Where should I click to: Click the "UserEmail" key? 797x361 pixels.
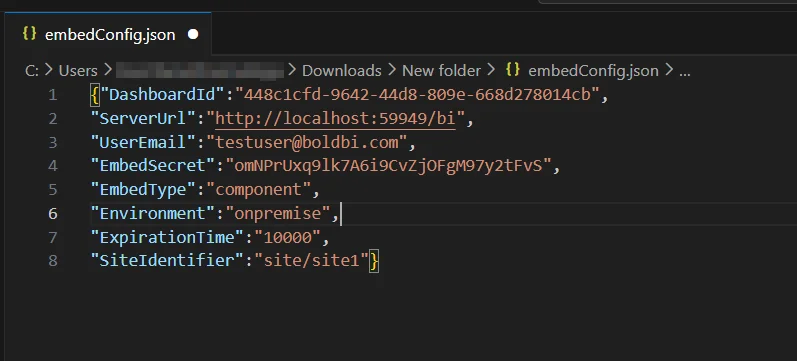click(143, 142)
